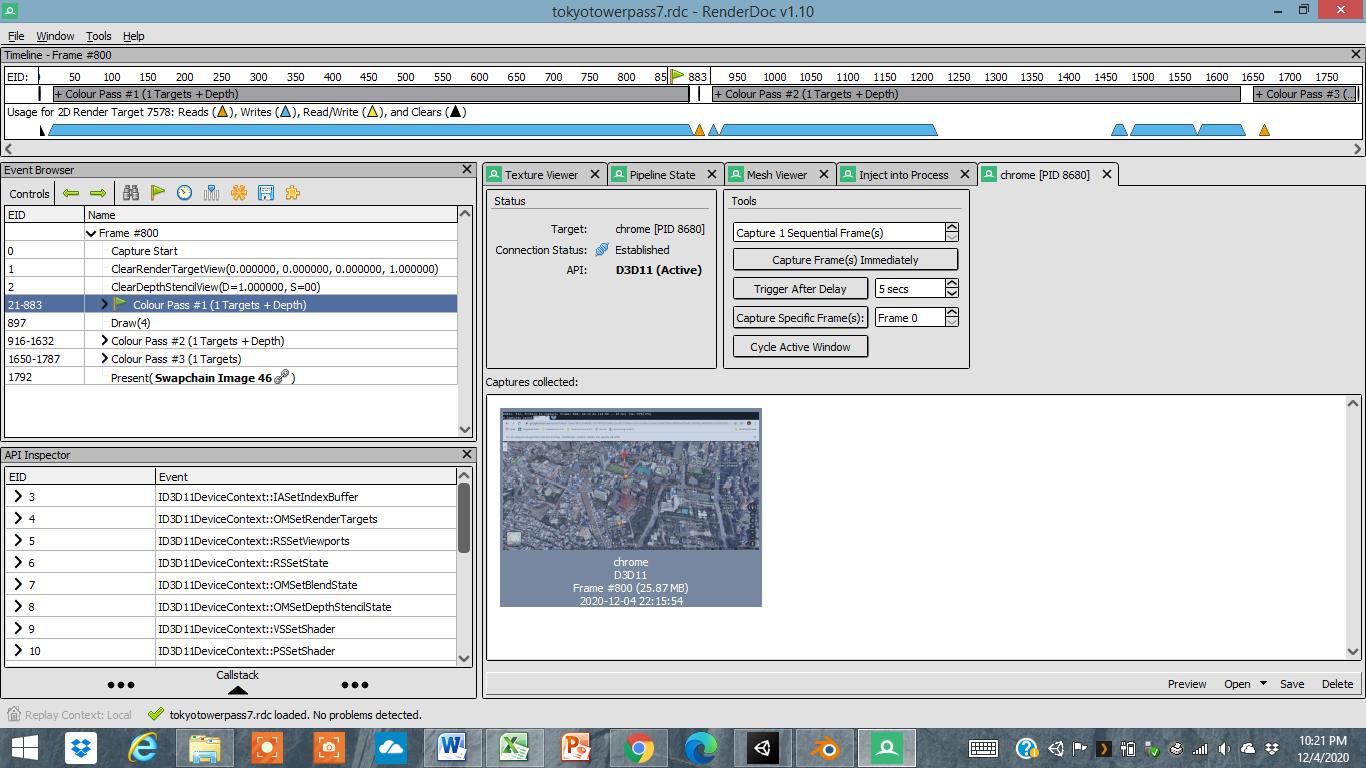Click Cycle Active Window button
1366x768 pixels.
800,347
